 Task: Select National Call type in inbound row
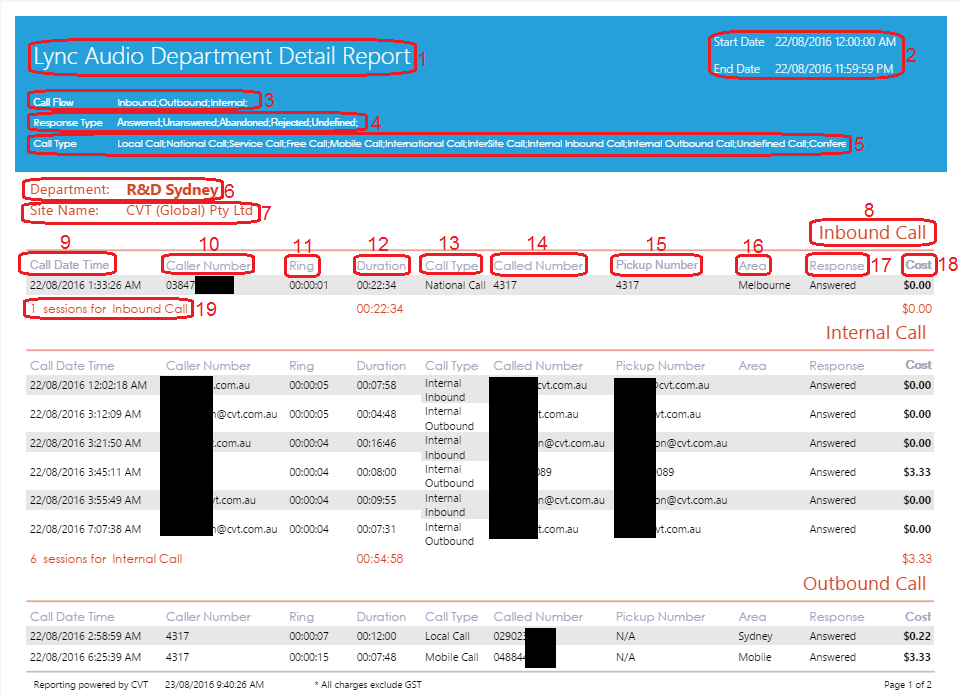click(x=455, y=285)
